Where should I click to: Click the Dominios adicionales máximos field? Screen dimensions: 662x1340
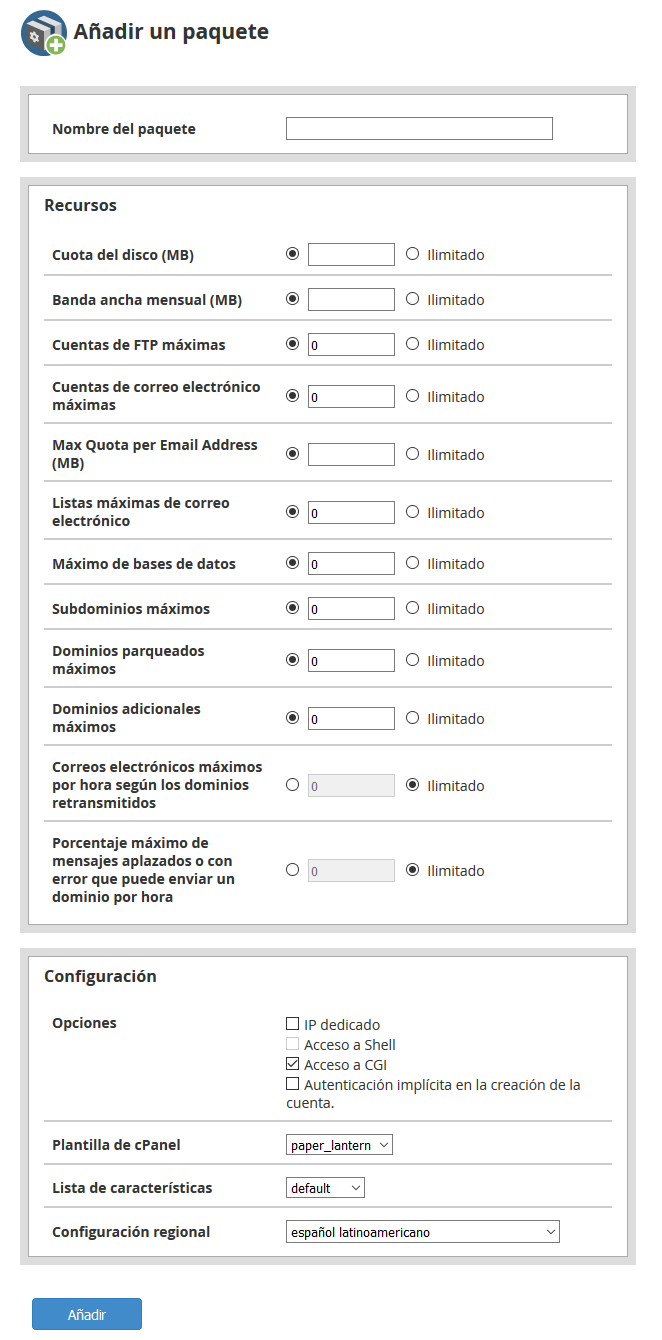351,718
